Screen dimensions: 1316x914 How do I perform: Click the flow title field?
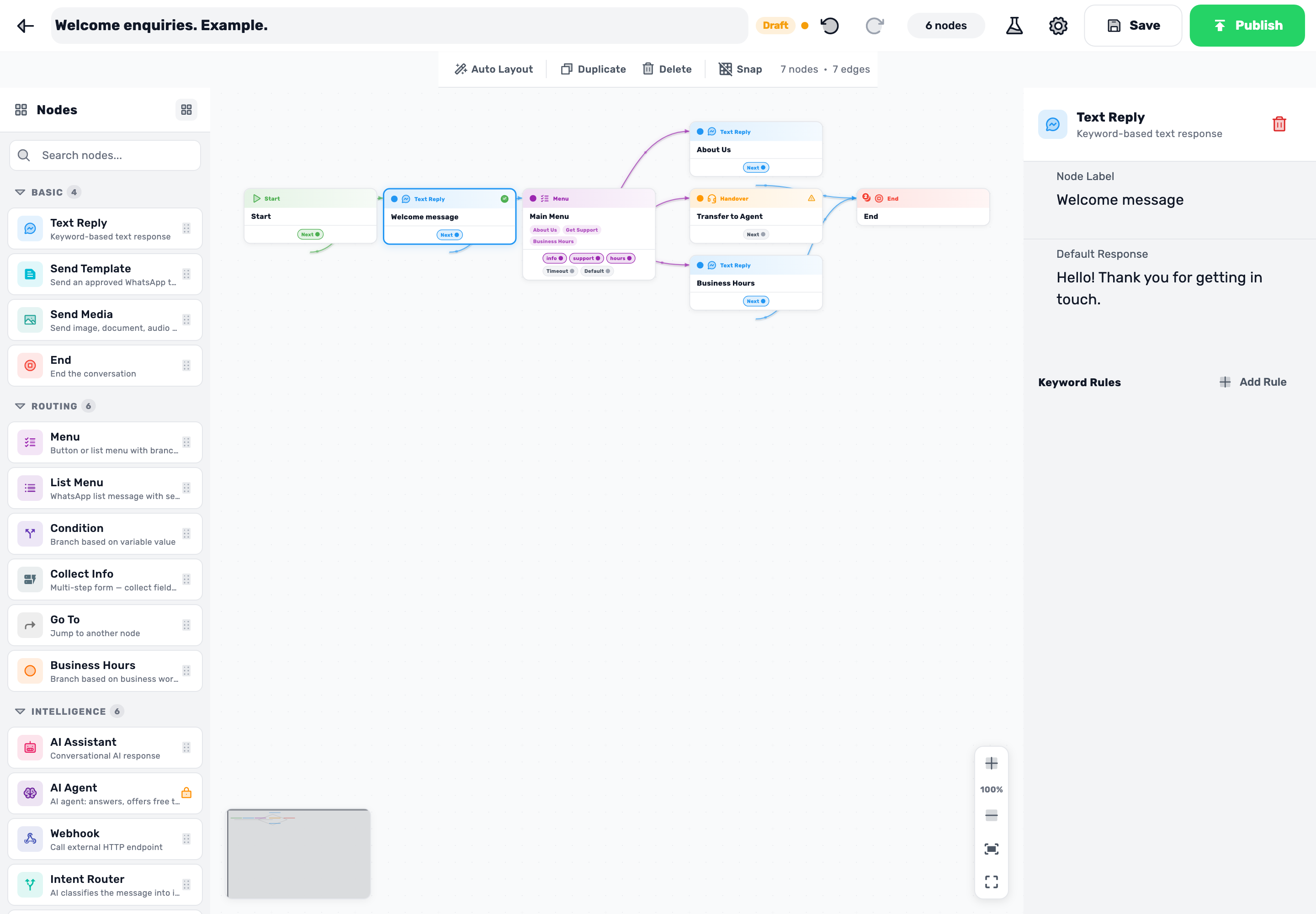point(399,26)
